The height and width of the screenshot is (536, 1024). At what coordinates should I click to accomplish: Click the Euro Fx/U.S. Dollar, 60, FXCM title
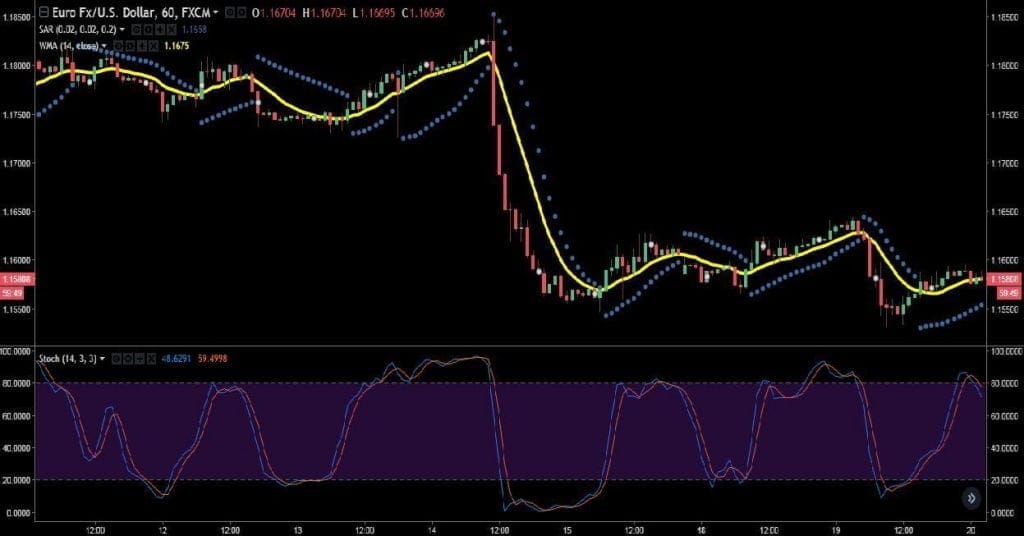pos(131,12)
